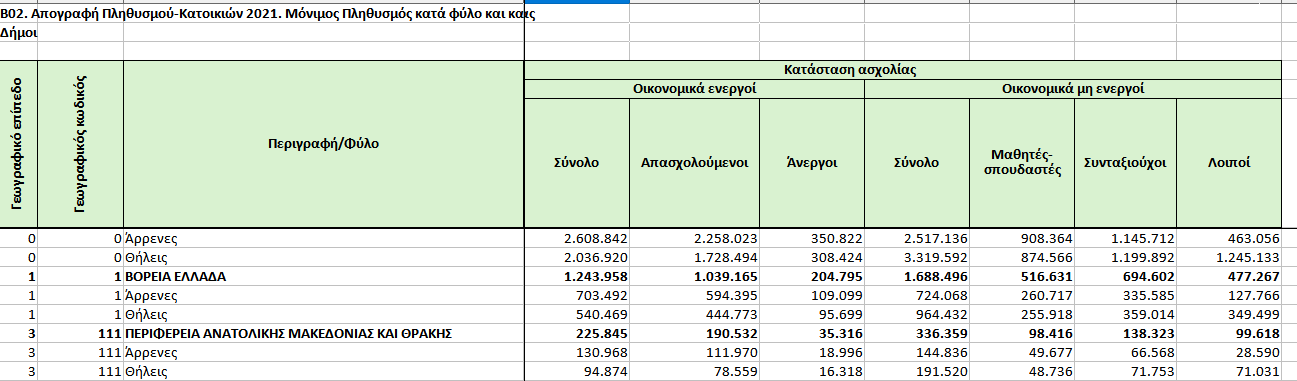
Task: Select the bold value 1.688.496
Action: [x=917, y=277]
